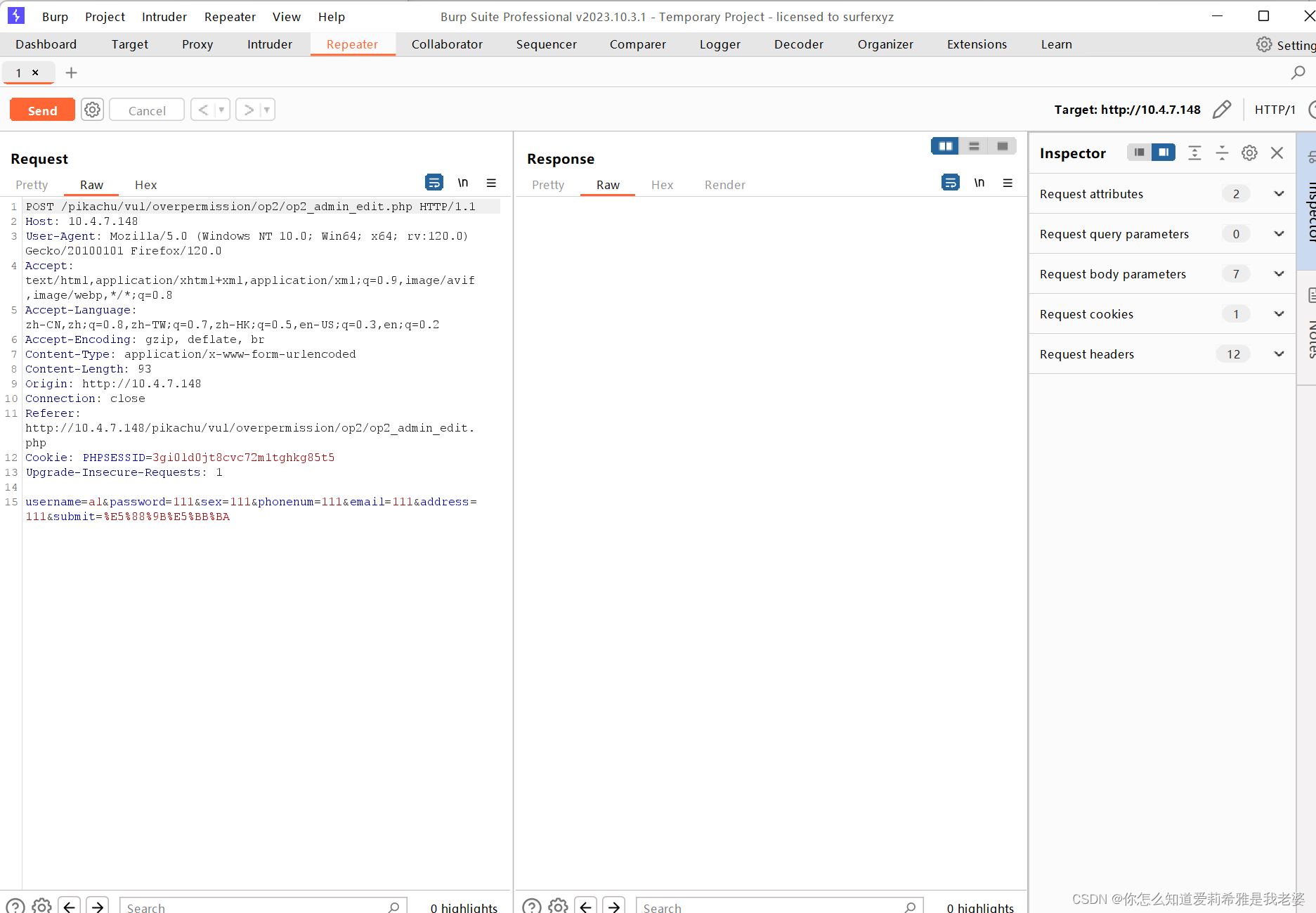Select top-bottom split layout view
Image resolution: width=1316 pixels, height=913 pixels.
tap(974, 146)
